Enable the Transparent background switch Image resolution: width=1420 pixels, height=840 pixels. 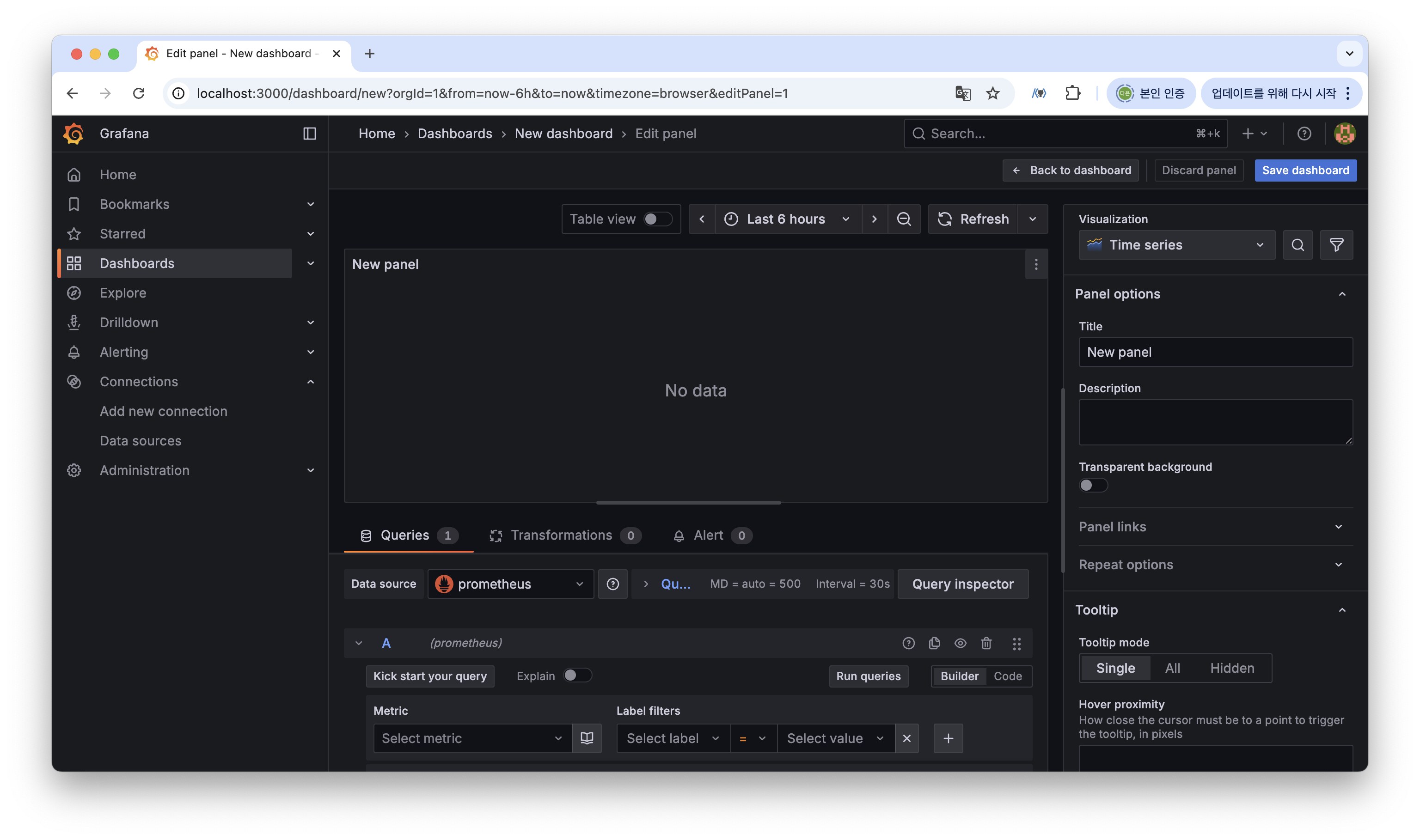pos(1092,485)
